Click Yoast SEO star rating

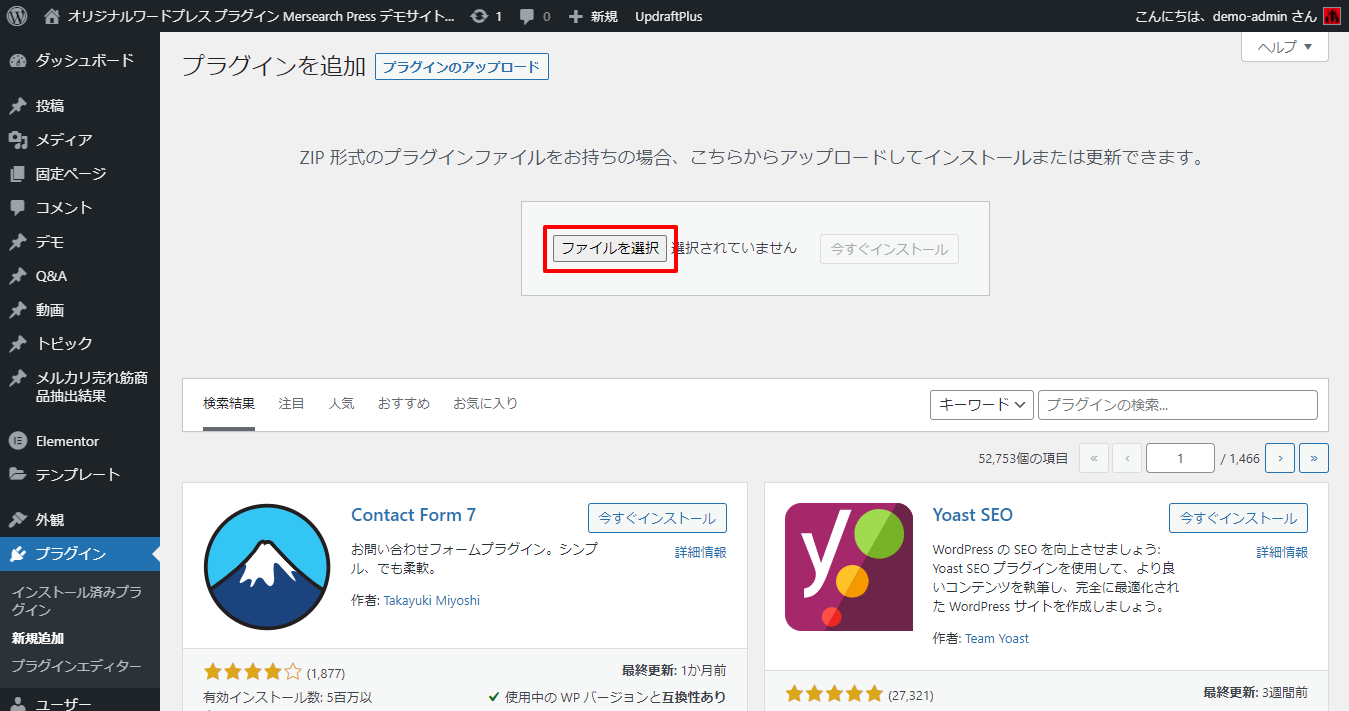click(834, 693)
